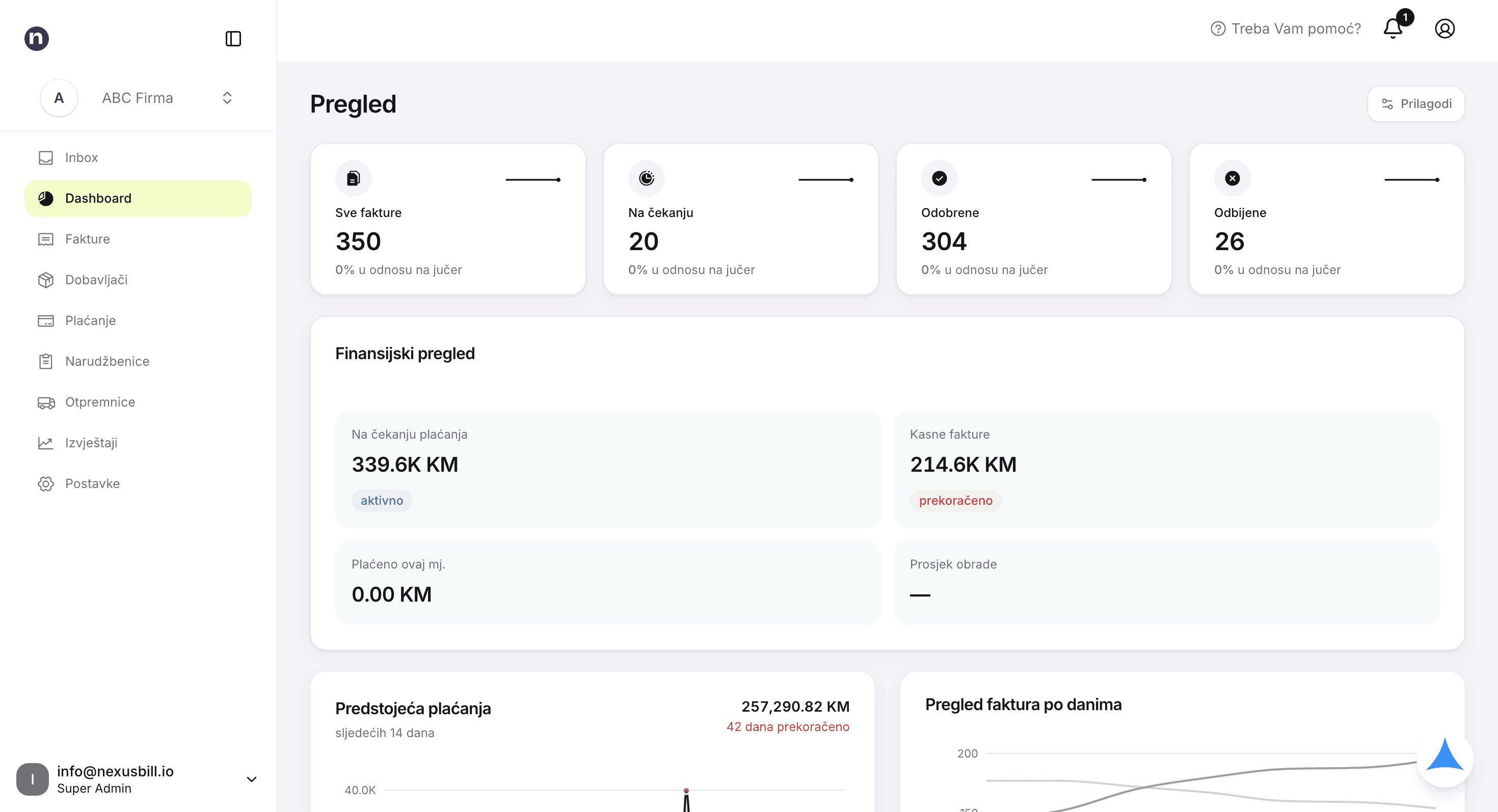Navigate to Plaćanje page
This screenshot has width=1498, height=812.
[138, 320]
